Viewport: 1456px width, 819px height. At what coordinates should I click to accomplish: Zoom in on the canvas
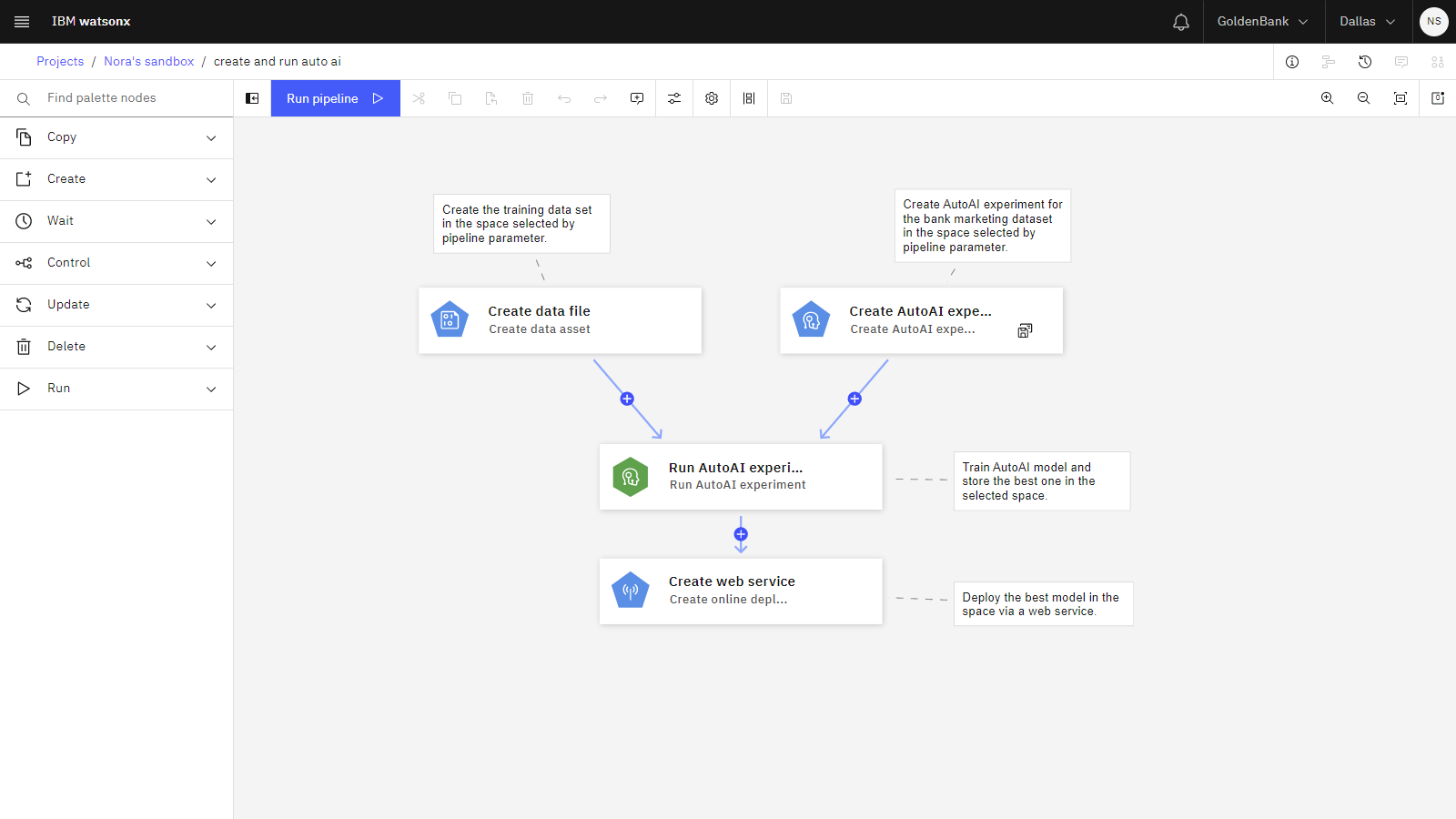(1328, 98)
